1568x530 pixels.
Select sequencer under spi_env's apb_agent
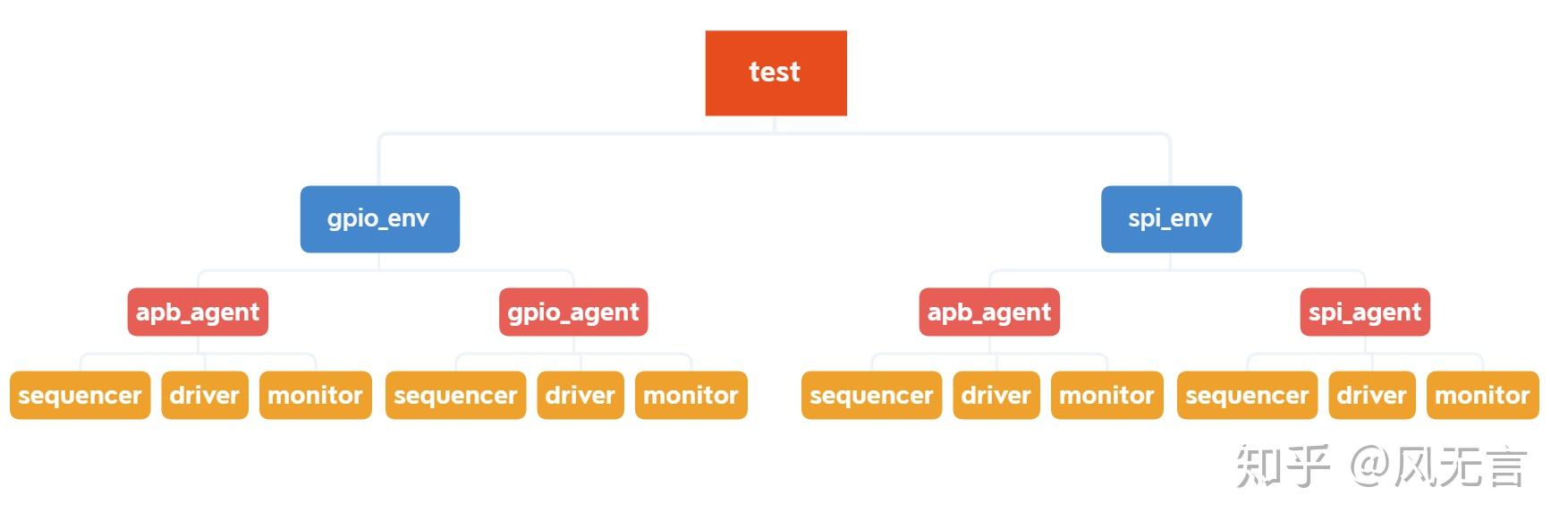point(871,395)
